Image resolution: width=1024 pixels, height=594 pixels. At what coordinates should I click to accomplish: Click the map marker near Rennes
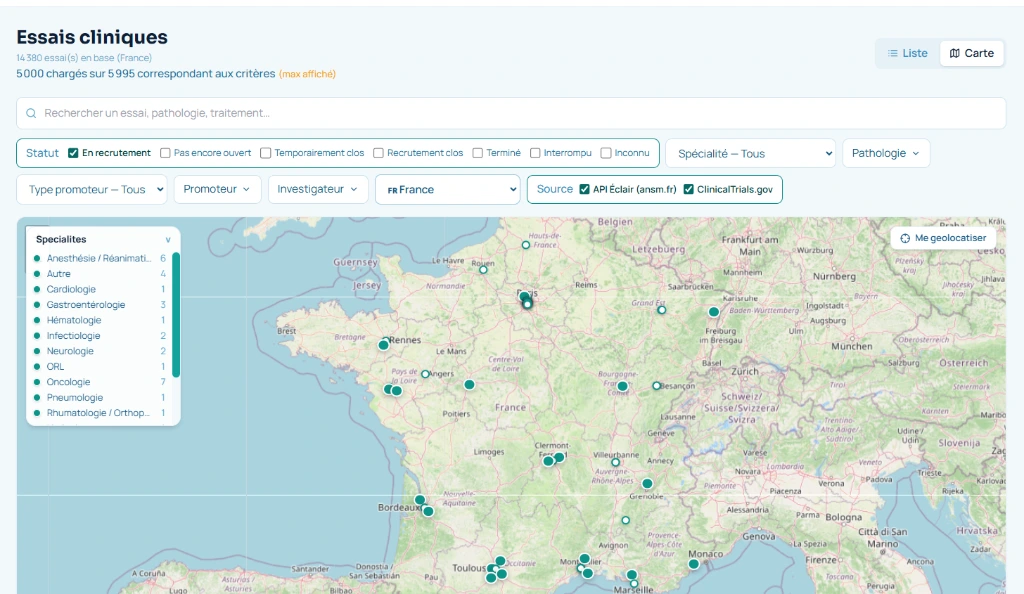pyautogui.click(x=383, y=345)
